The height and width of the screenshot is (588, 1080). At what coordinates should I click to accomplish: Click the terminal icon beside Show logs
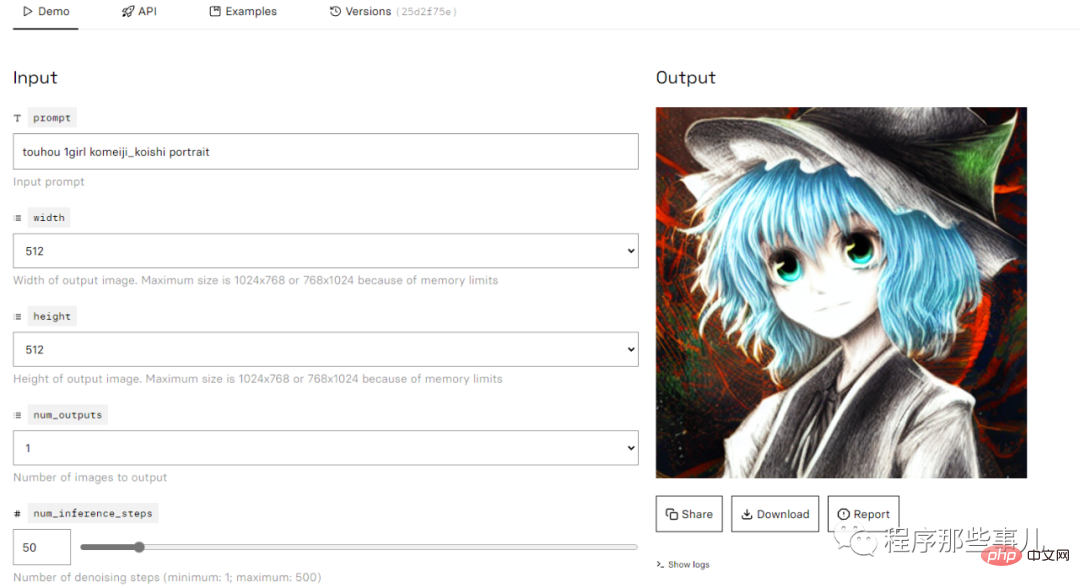660,565
